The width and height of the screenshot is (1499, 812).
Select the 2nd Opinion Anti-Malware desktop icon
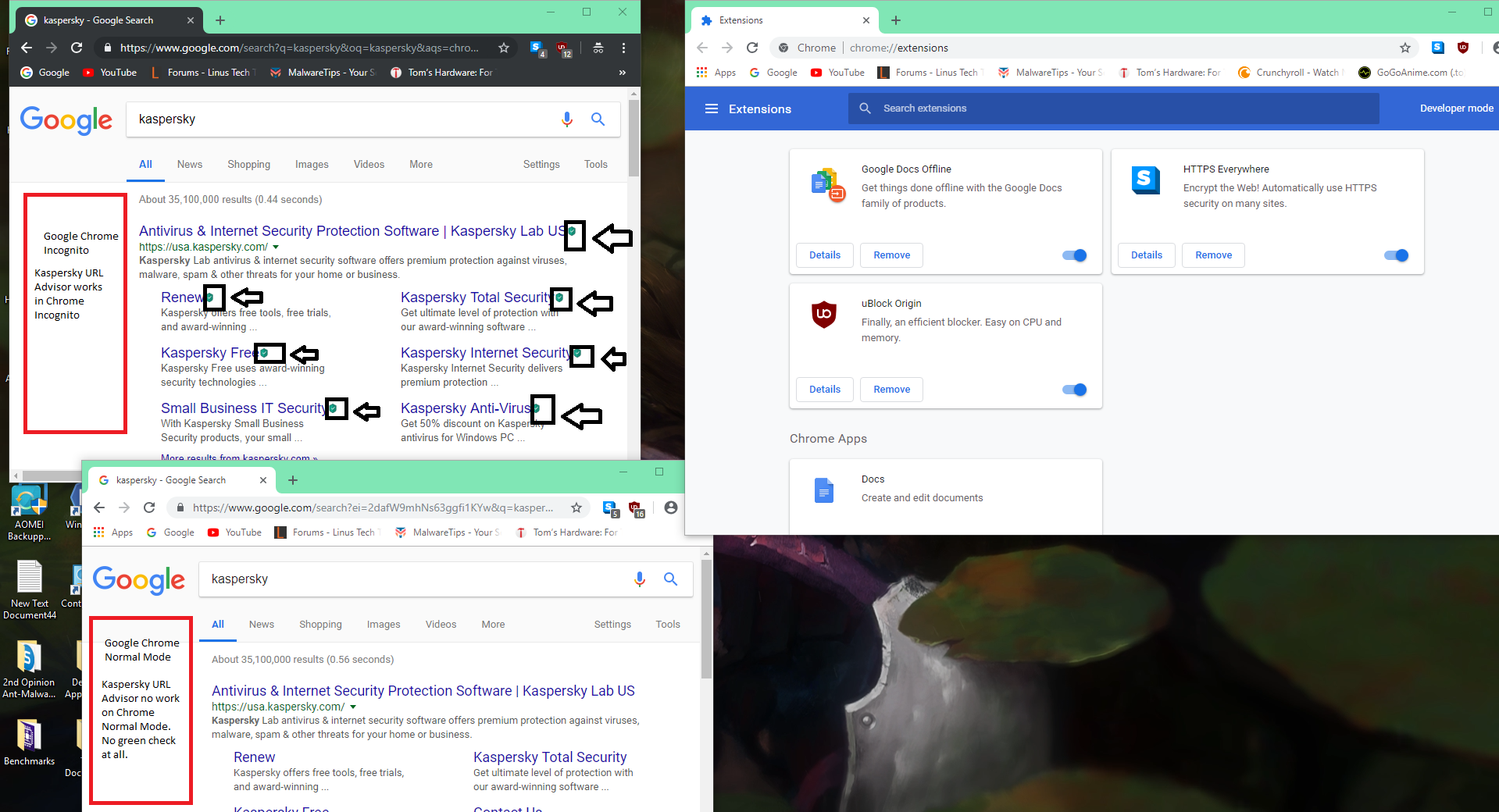pos(29,670)
